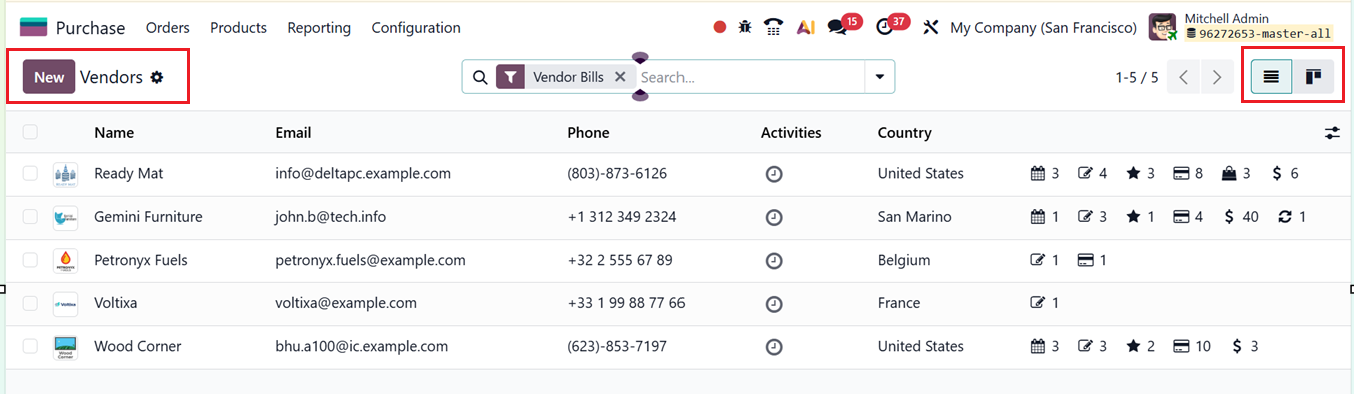Click the Purchase app title
This screenshot has height=394, width=1354.
(x=90, y=28)
